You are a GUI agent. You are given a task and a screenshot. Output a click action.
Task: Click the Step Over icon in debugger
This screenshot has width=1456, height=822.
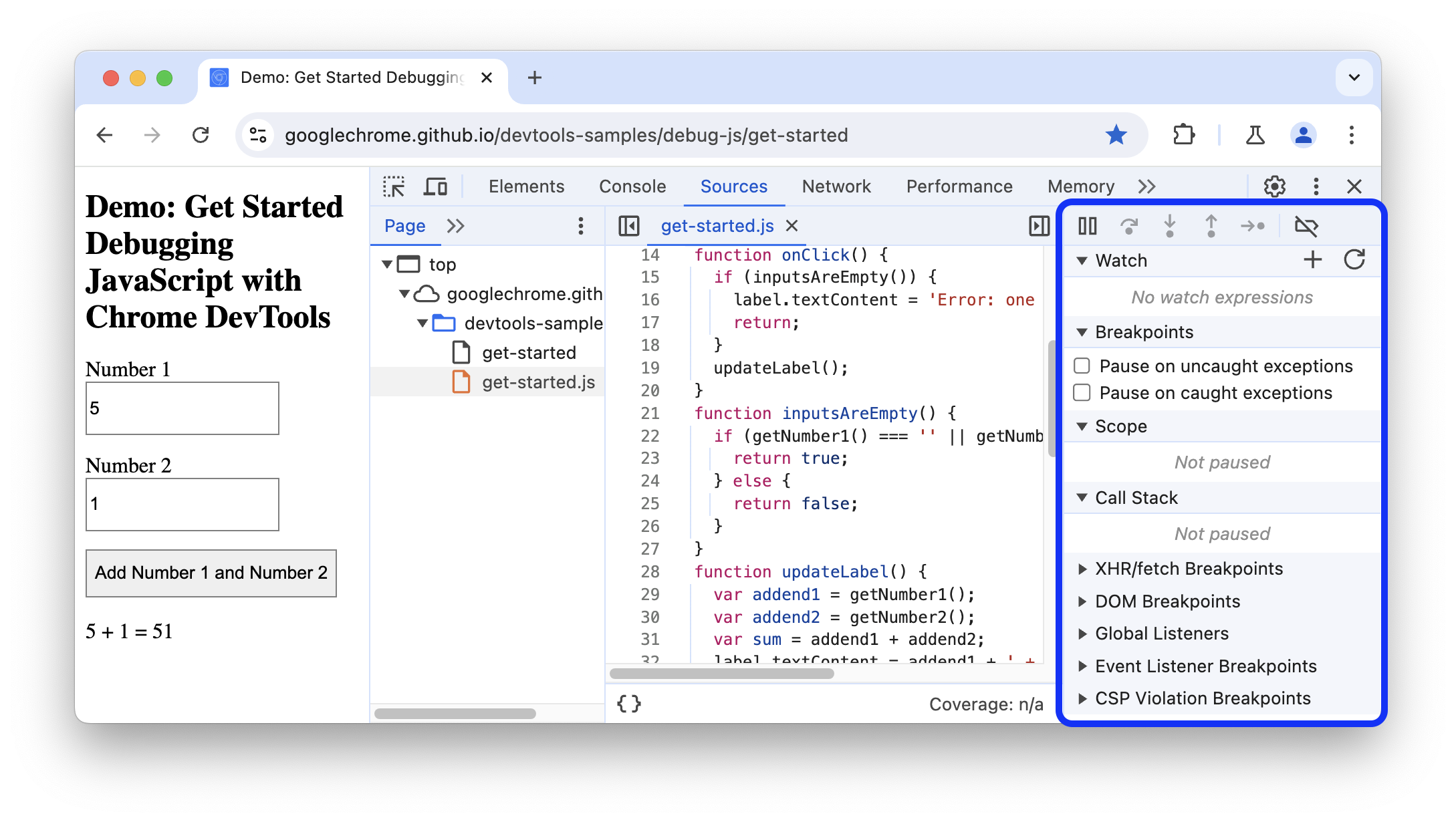1127,226
